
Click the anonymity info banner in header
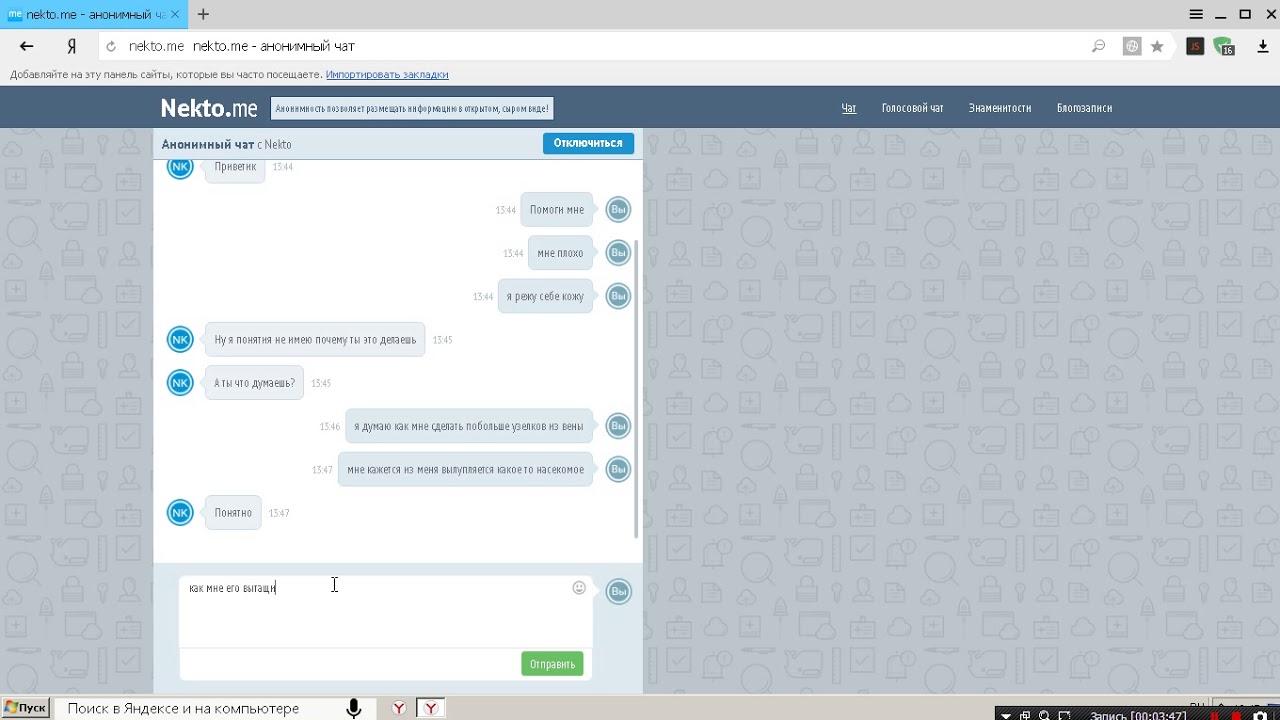pyautogui.click(x=412, y=108)
